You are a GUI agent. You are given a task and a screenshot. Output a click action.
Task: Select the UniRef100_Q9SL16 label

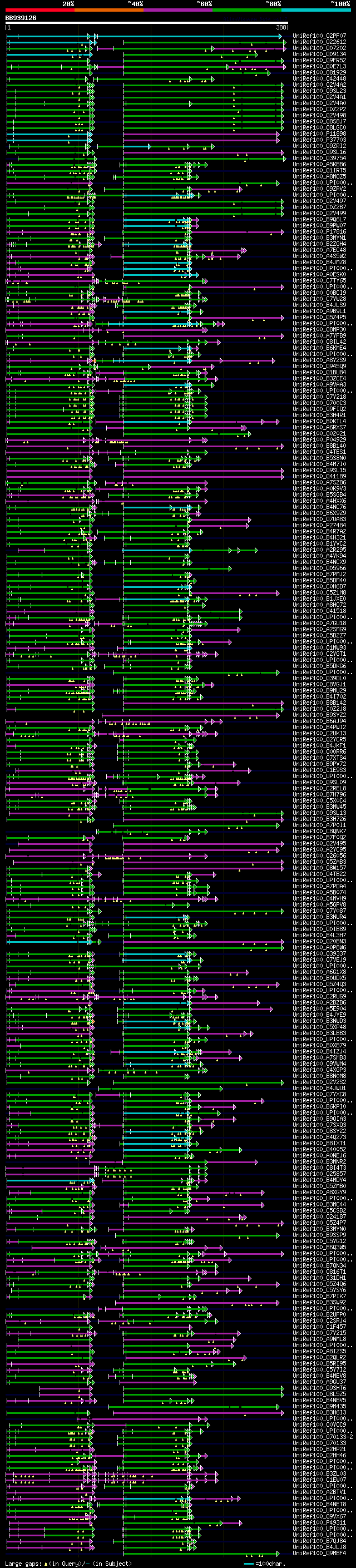(x=319, y=153)
